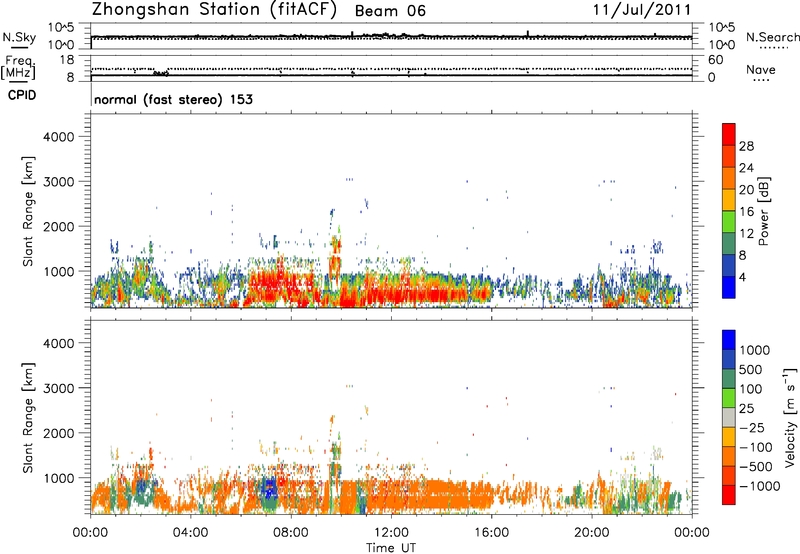The width and height of the screenshot is (800, 554).
Task: Click the 12:00 time tick label
Action: [x=391, y=533]
